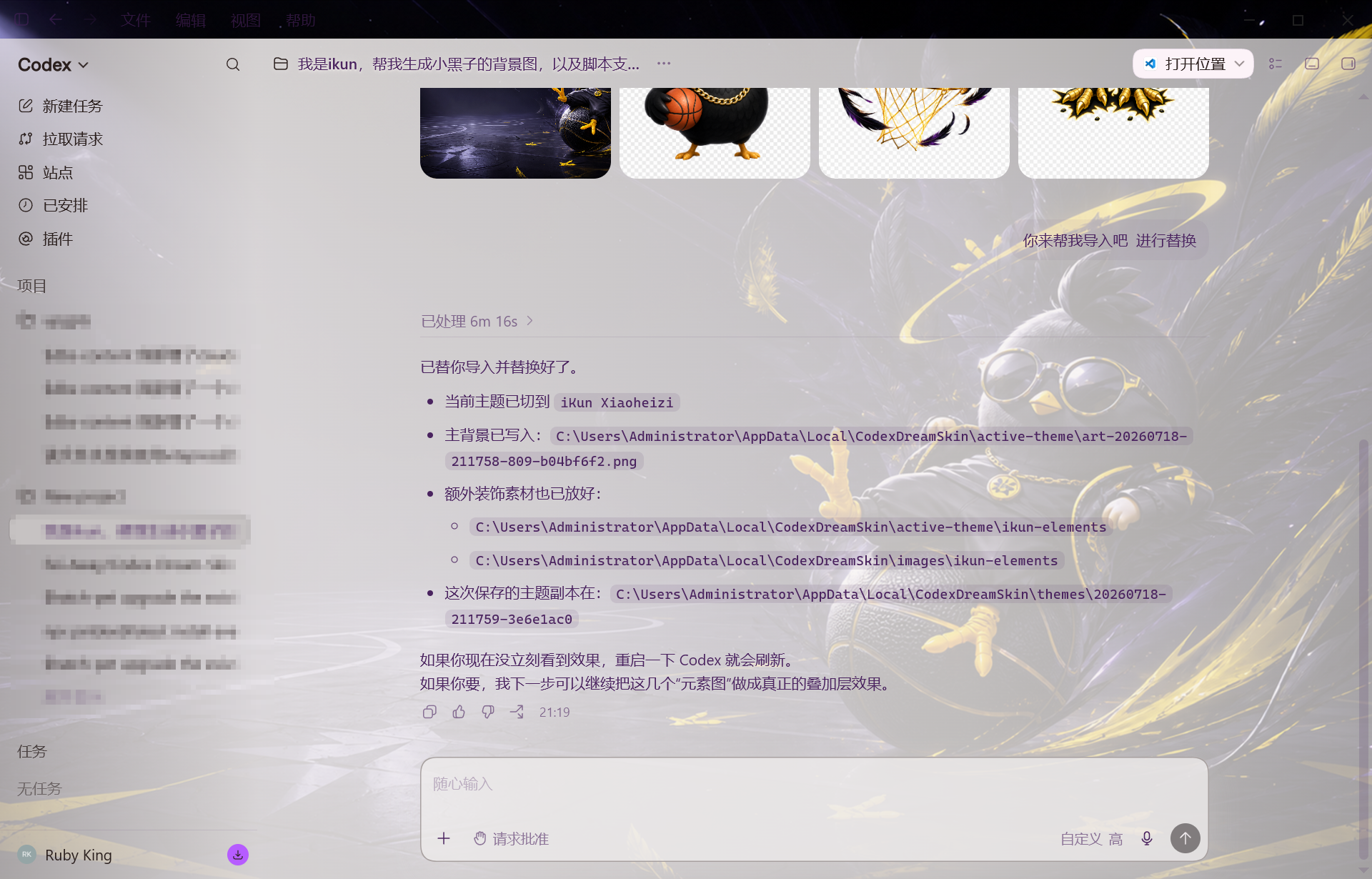
Task: Open the 自定义 高 model selector
Action: pos(1091,839)
